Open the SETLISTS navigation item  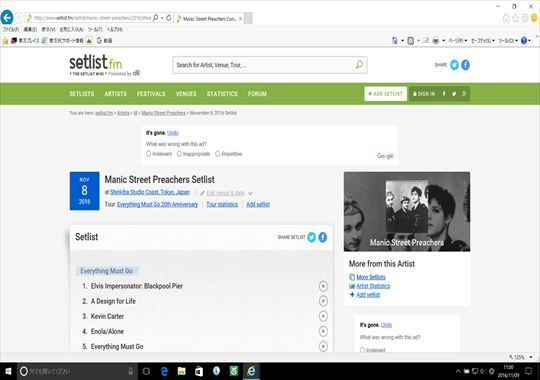[82, 94]
